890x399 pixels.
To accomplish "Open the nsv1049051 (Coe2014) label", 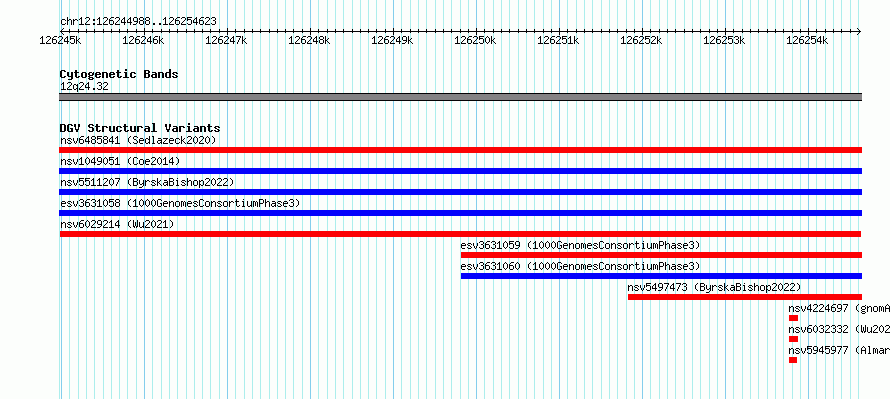I will [120, 161].
